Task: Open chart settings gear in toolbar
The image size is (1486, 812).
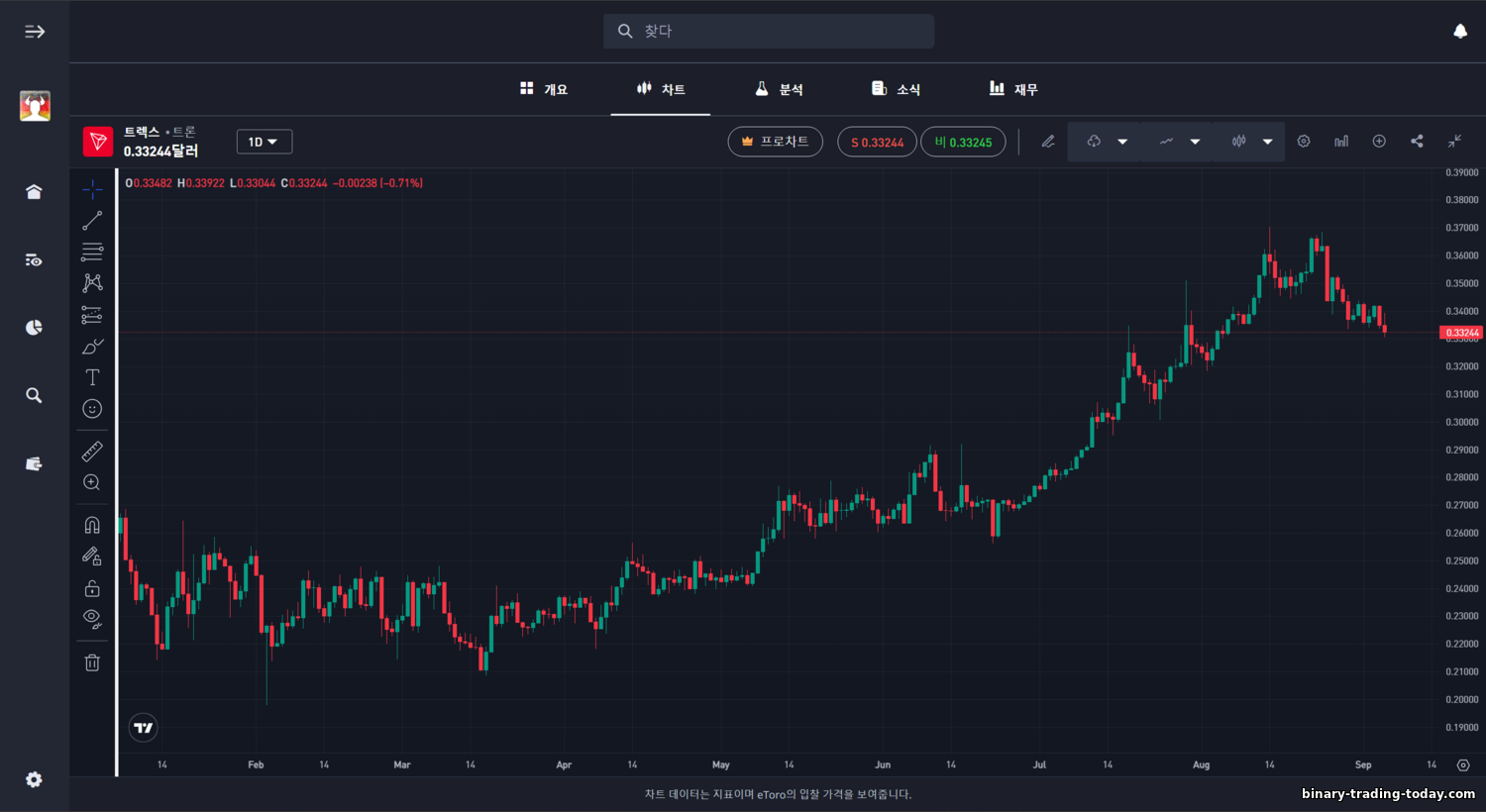Action: (x=1304, y=142)
